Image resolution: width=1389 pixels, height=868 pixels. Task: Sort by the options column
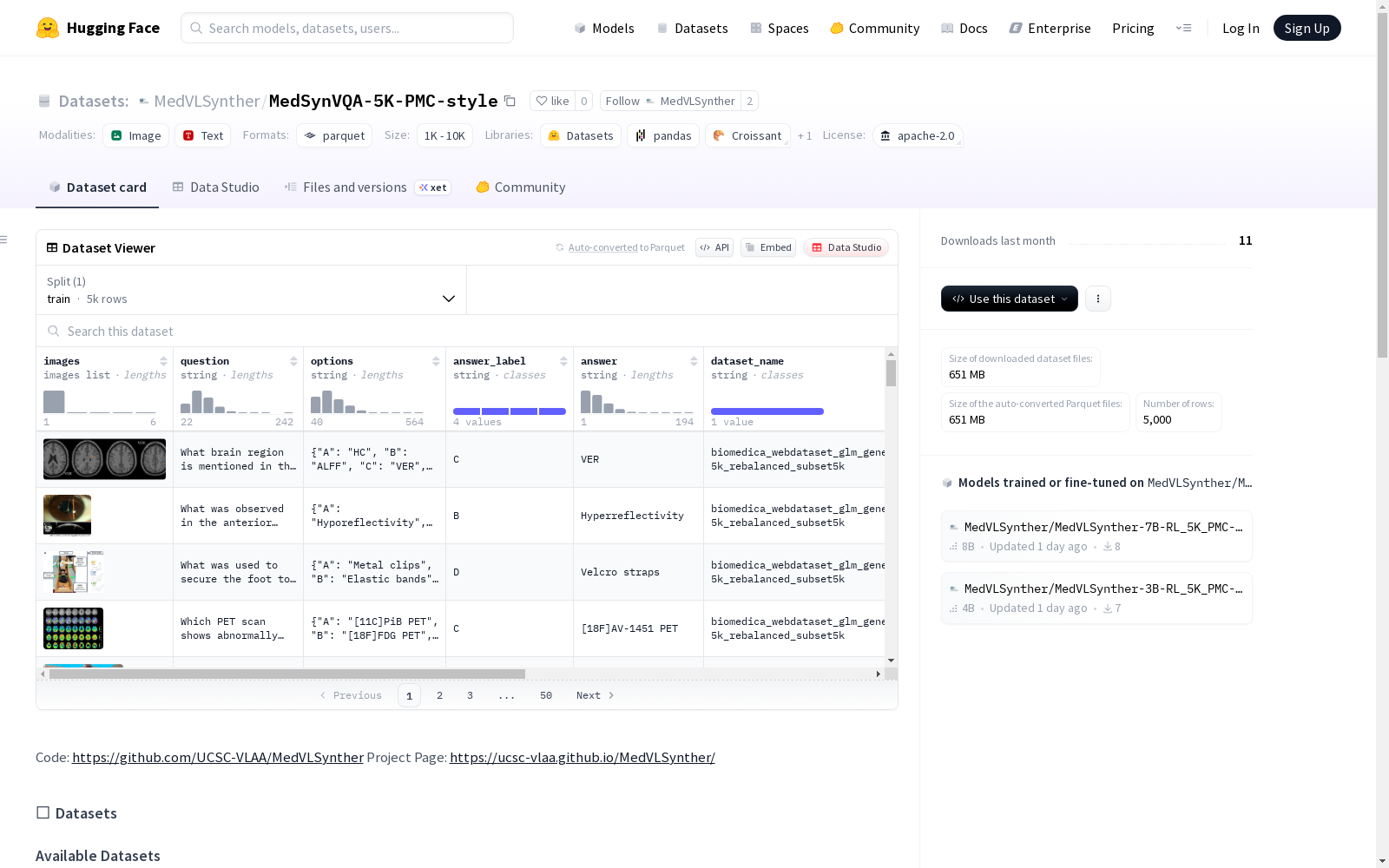pyautogui.click(x=436, y=361)
